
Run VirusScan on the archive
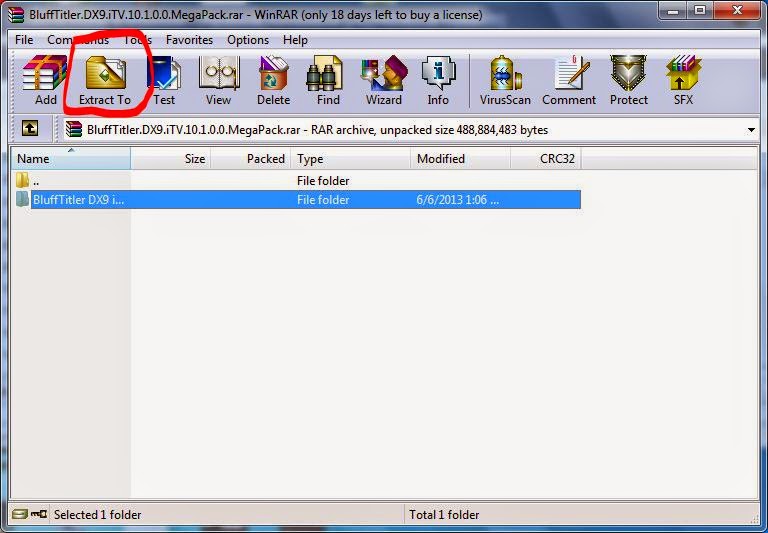505,73
